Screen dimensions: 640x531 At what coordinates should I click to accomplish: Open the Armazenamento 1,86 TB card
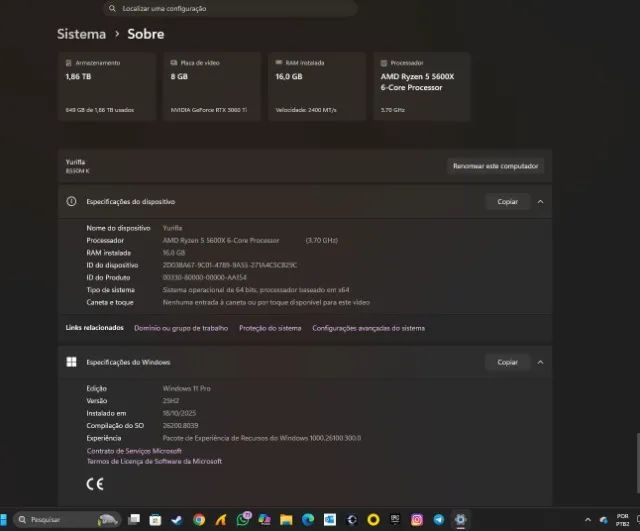tap(107, 87)
